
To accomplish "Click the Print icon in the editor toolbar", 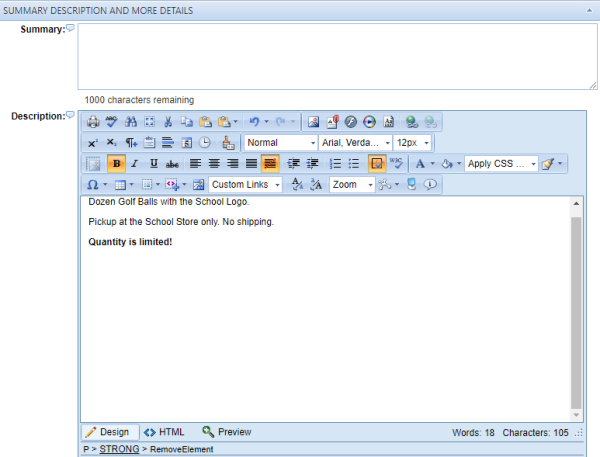I will (x=93, y=122).
